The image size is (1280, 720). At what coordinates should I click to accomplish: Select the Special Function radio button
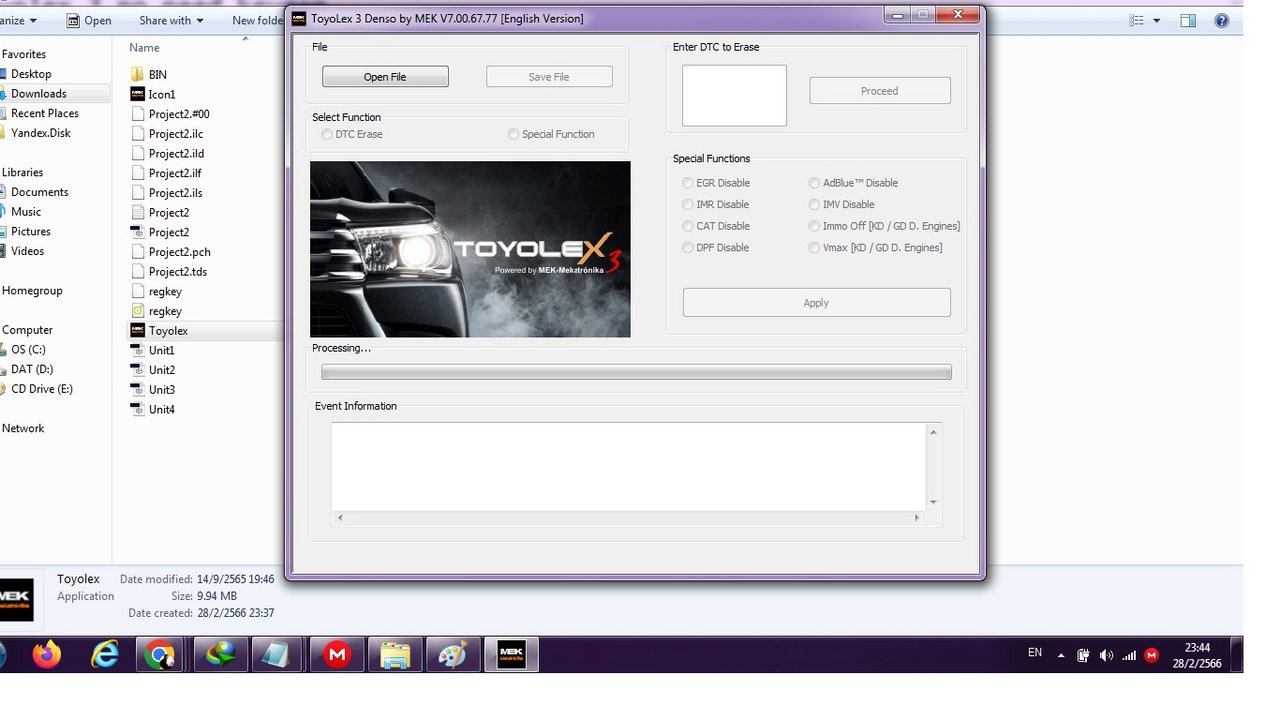513,134
